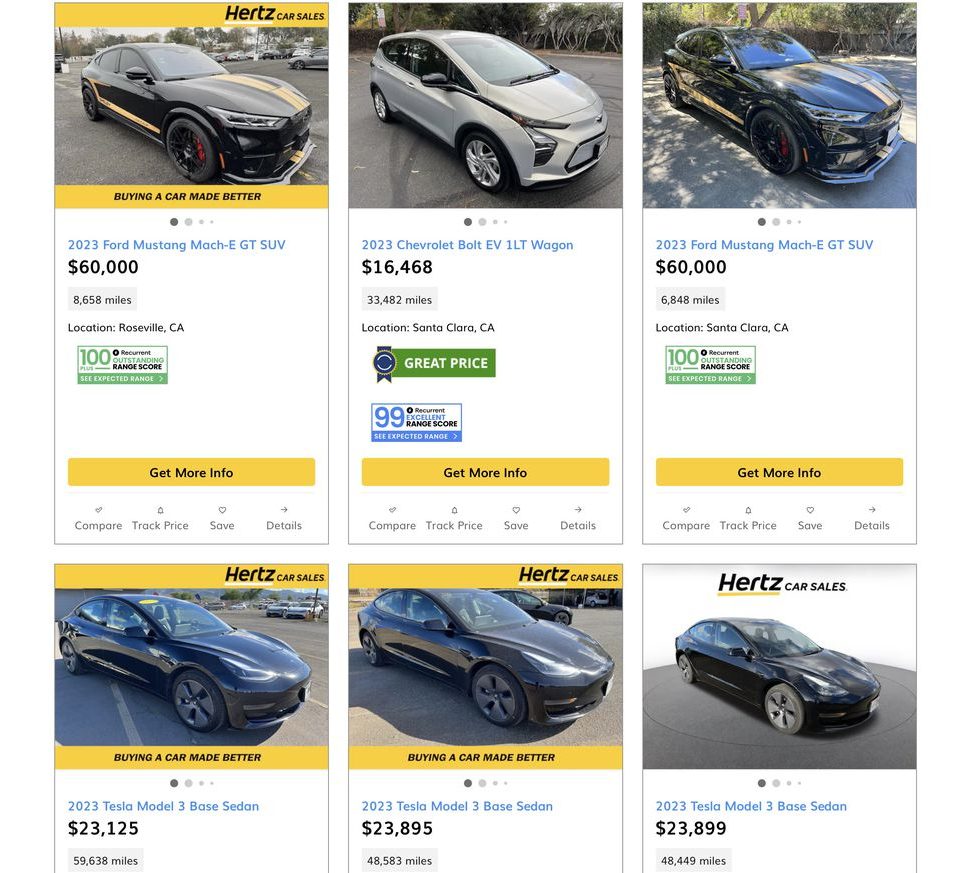Click the Great Price badge on Bolt EV
Screen dimensions: 960x873
434,363
